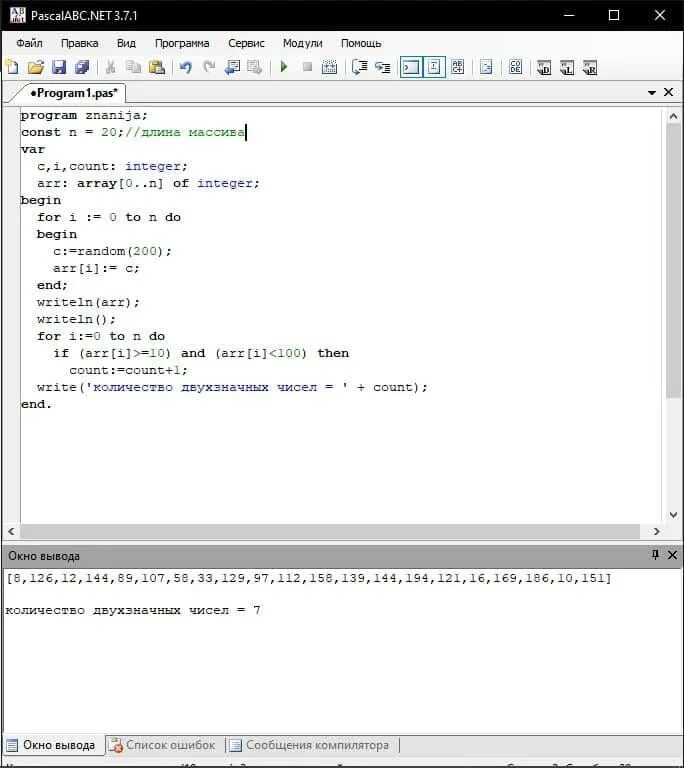Click the editor vertical scrollbar down arrow
Screen dimensions: 684x768
point(673,515)
